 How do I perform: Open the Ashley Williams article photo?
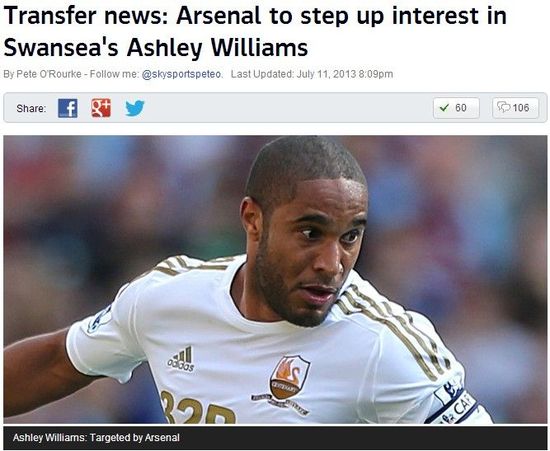[275, 280]
